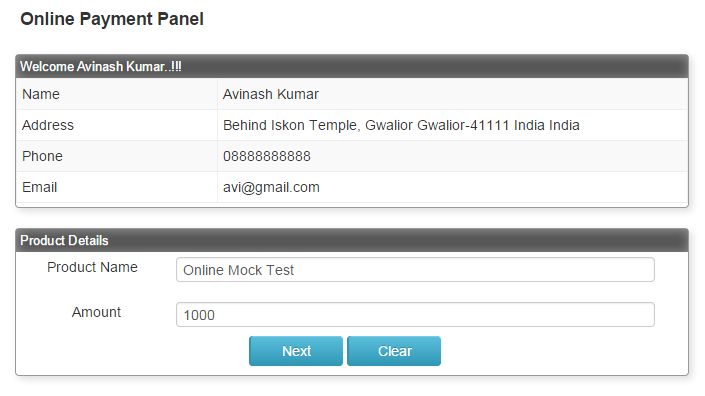This screenshot has height=396, width=705.
Task: Focus the Product Name input field
Action: point(415,270)
